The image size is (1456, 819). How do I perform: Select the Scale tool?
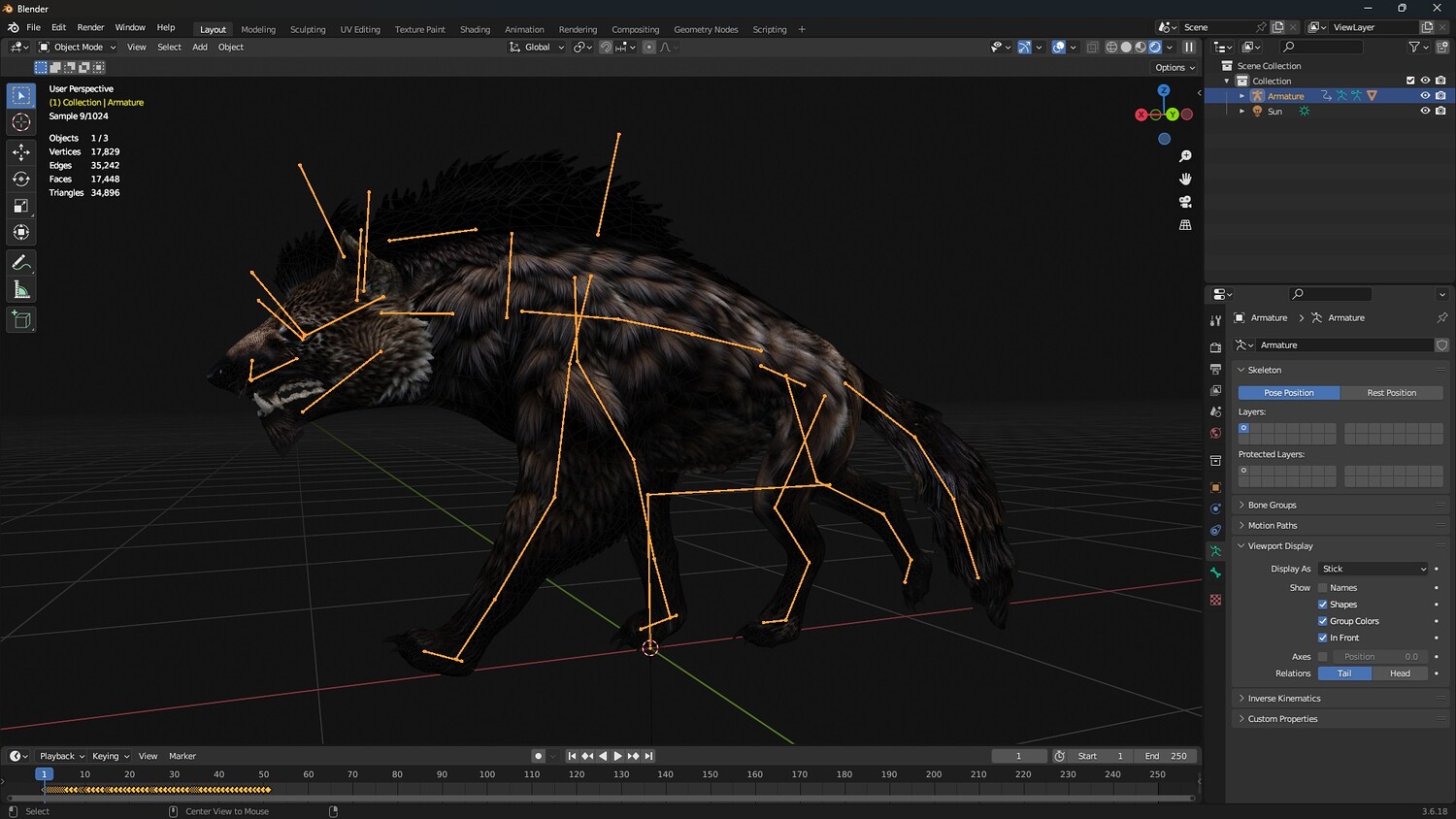coord(21,206)
